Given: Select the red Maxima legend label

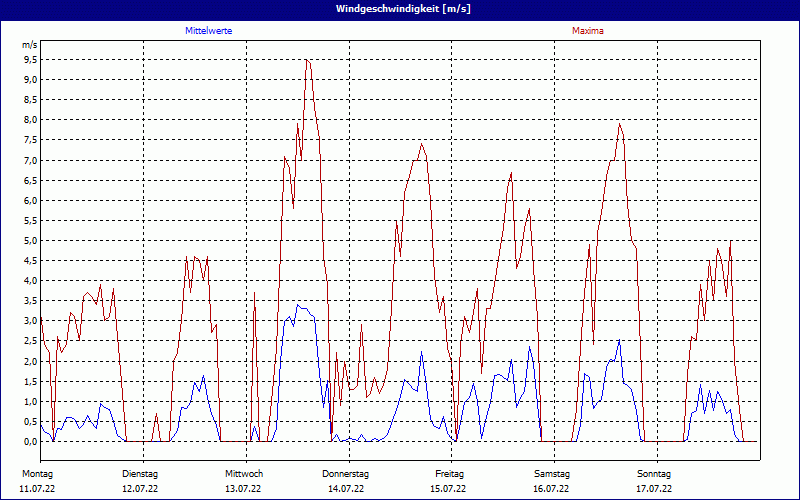Looking at the screenshot, I should [587, 31].
